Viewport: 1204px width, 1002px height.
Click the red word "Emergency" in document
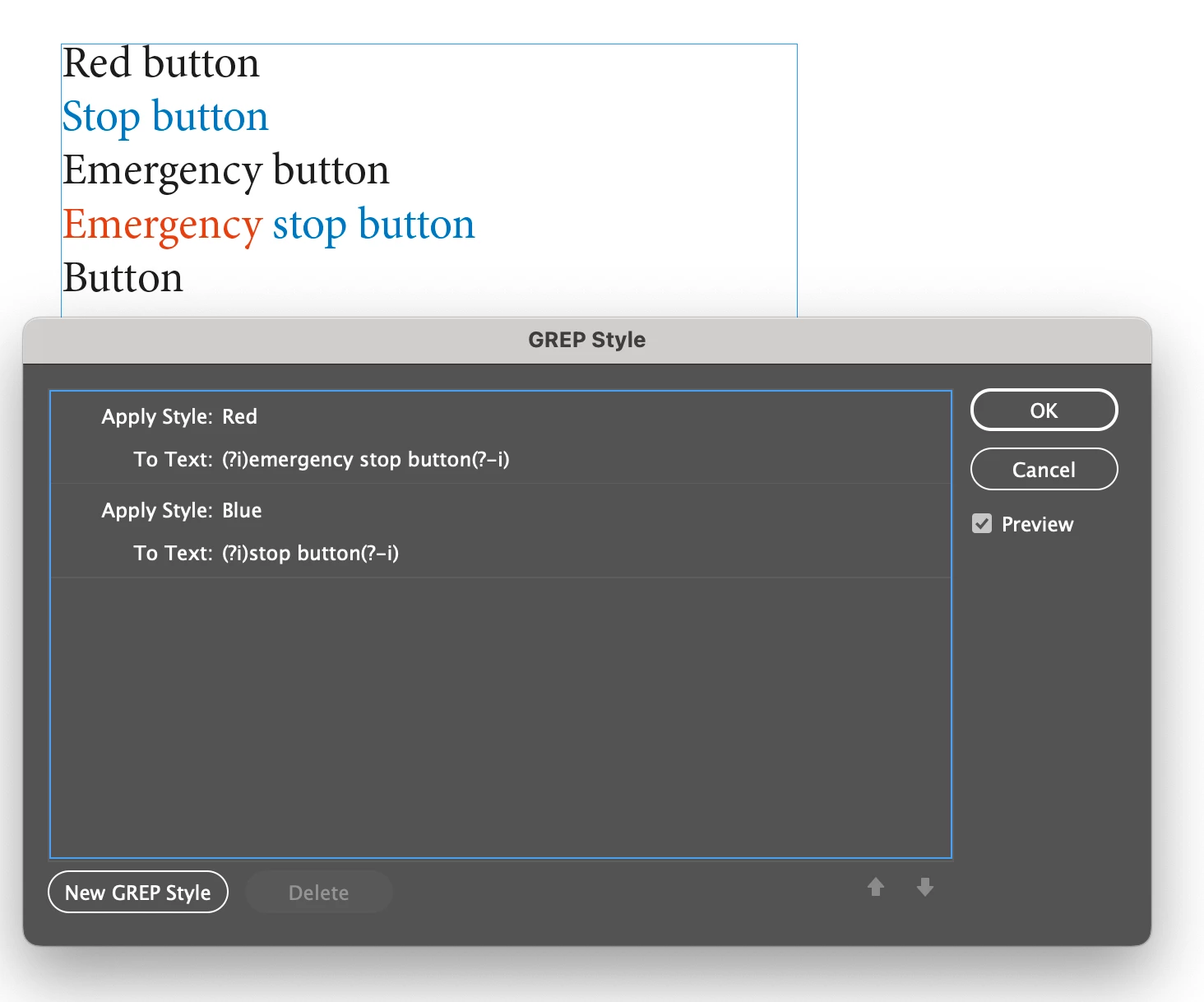(x=163, y=225)
